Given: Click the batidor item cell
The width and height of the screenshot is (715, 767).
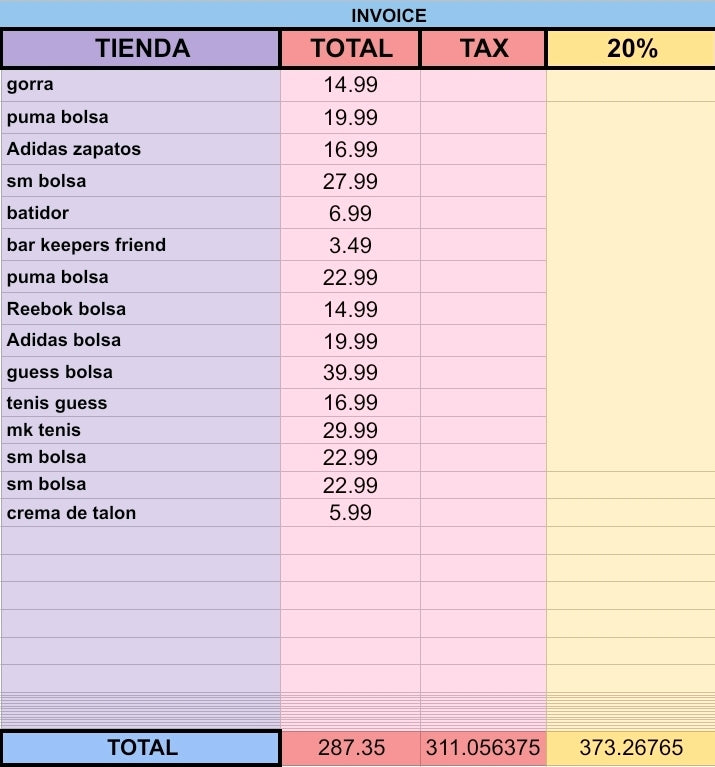Looking at the screenshot, I should 141,213.
